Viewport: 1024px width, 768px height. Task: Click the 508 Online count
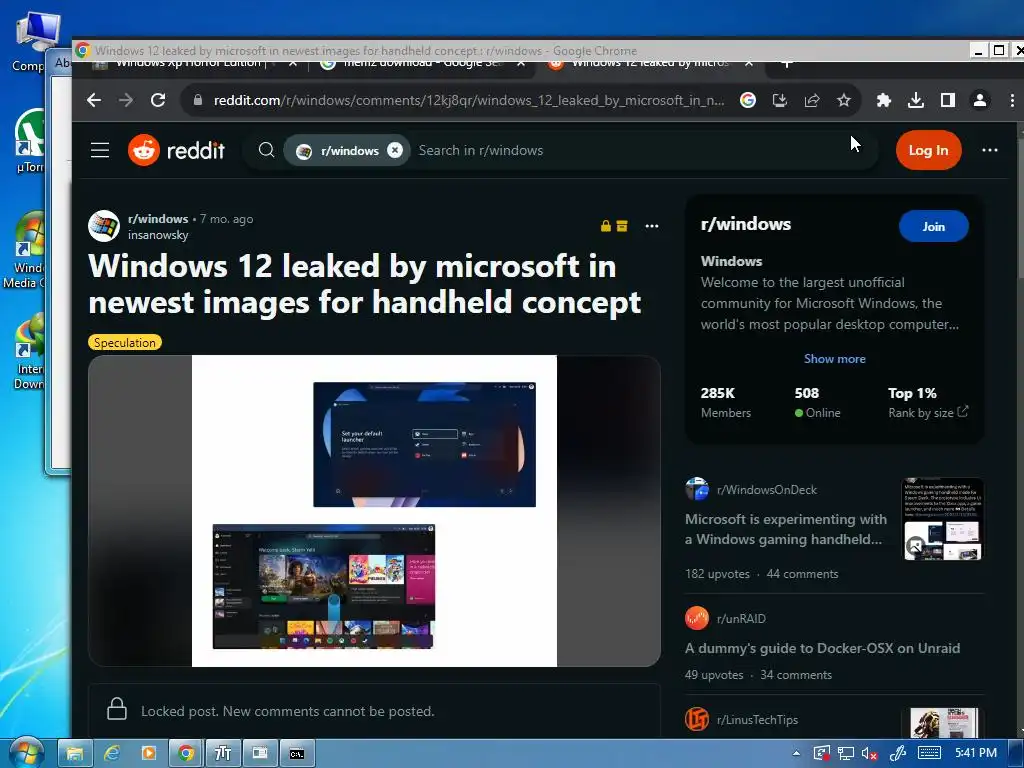click(817, 402)
